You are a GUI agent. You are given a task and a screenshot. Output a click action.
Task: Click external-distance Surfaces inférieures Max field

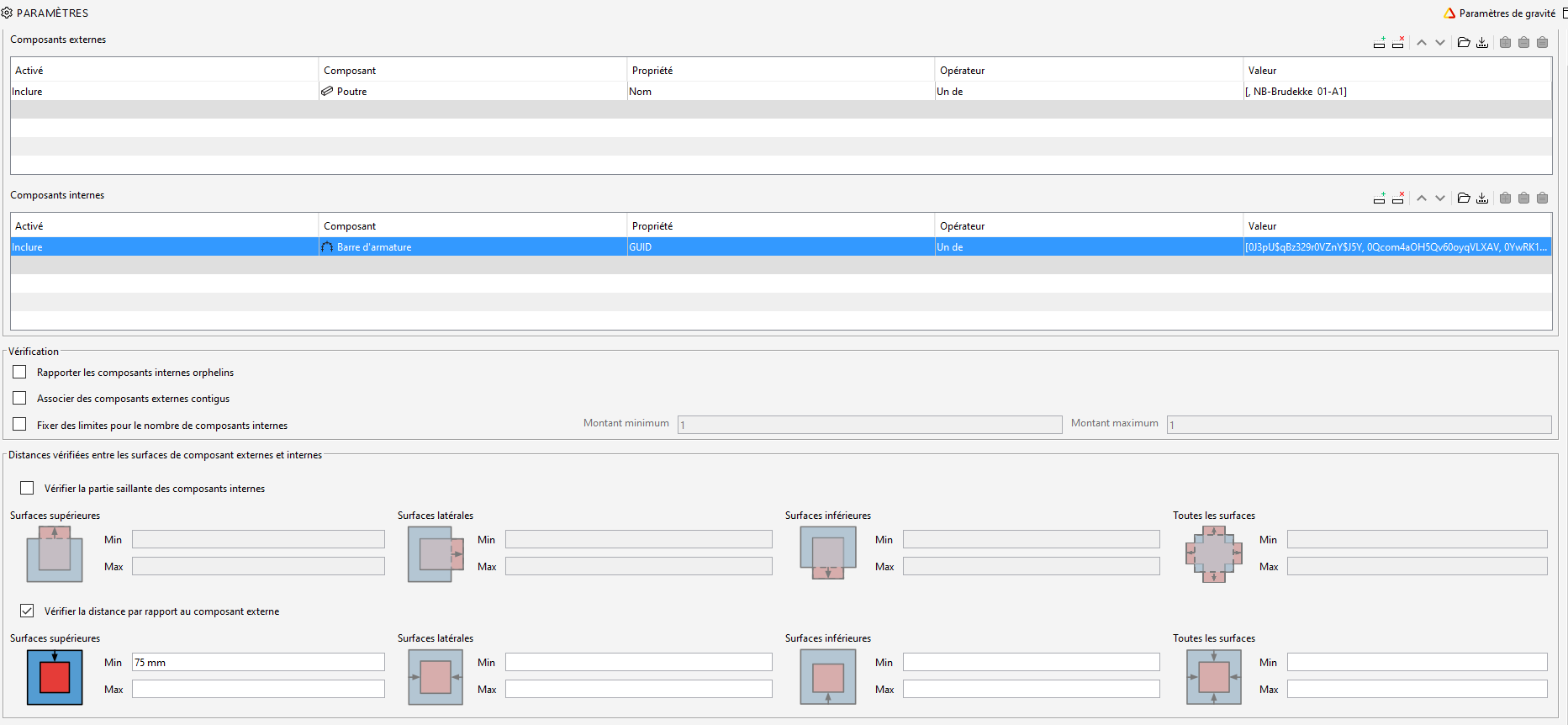1032,689
